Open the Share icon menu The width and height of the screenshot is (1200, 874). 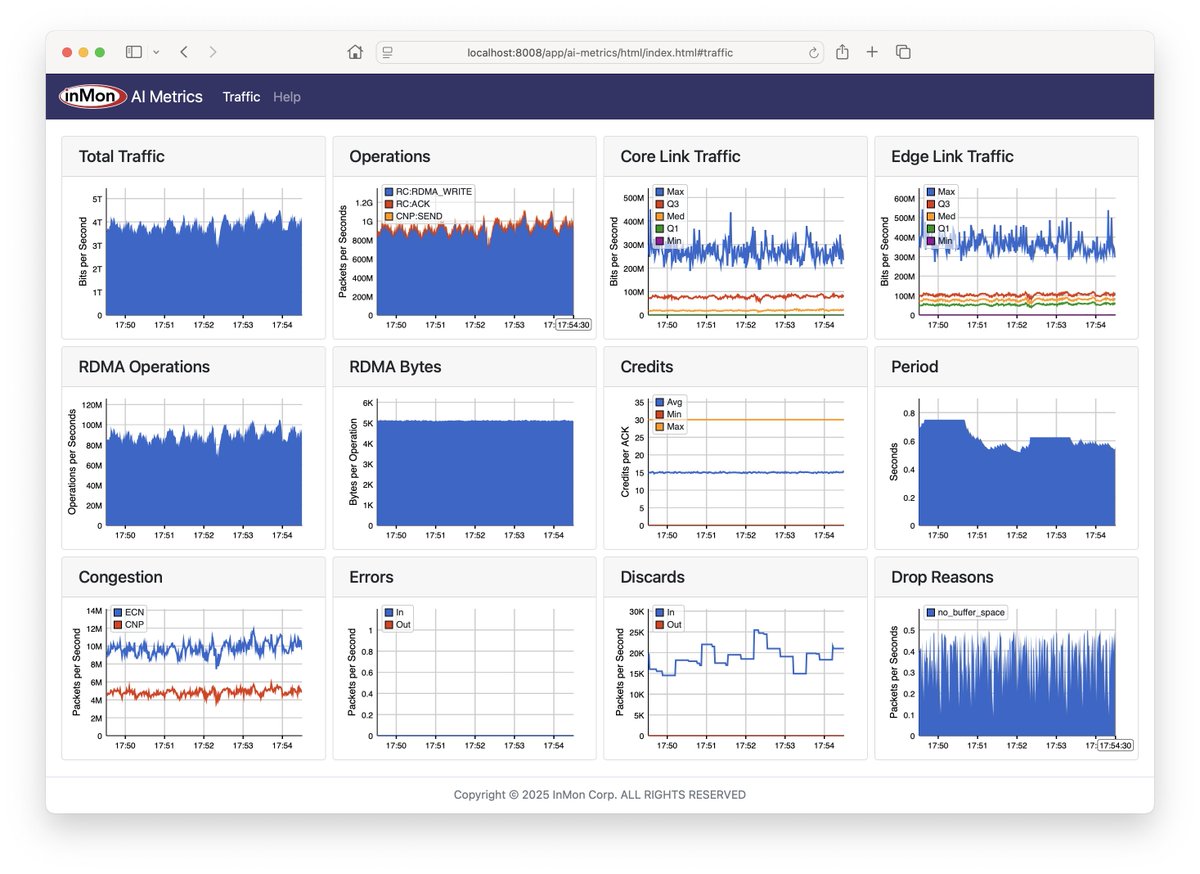click(842, 52)
